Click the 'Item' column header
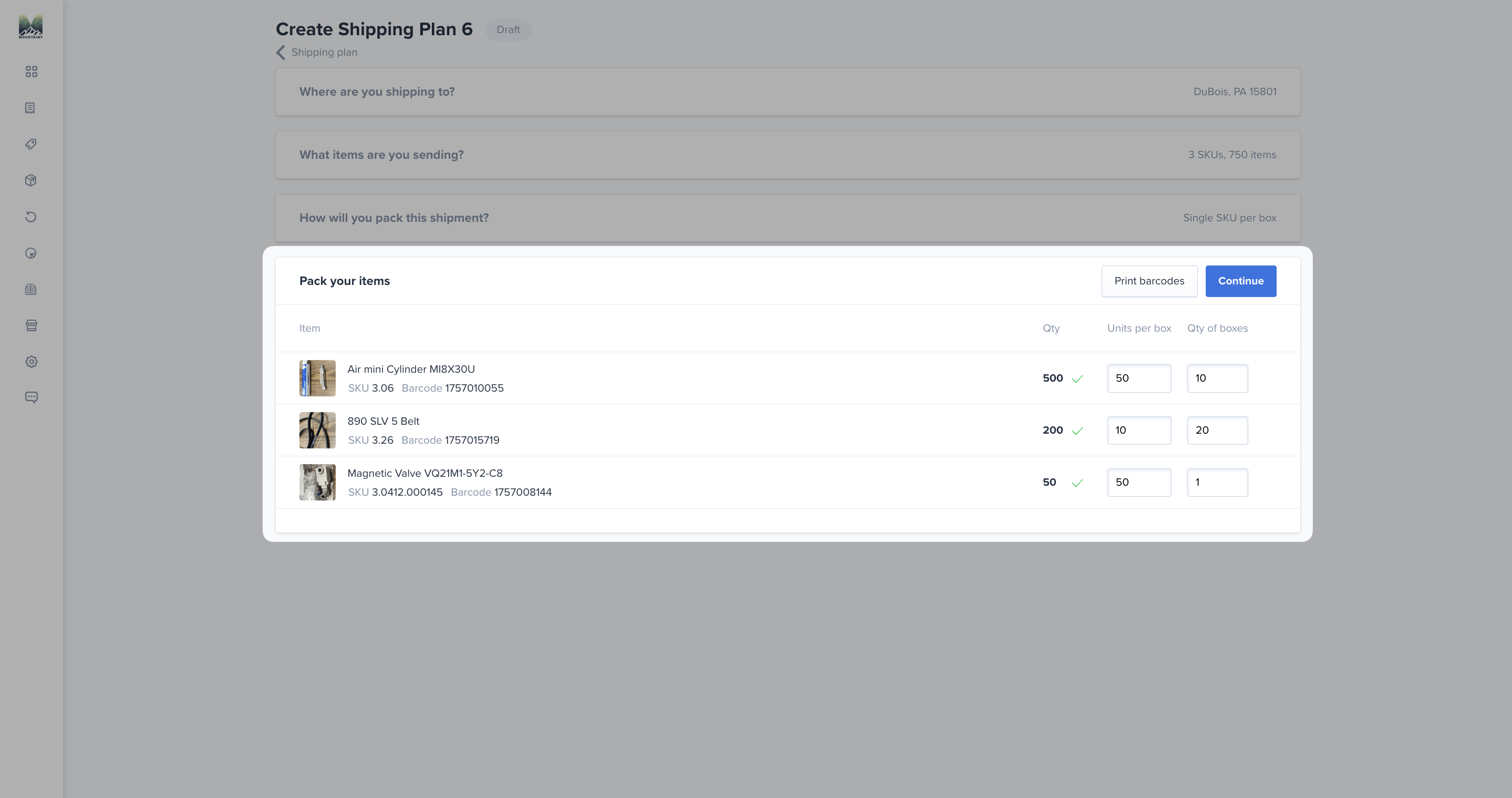This screenshot has height=798, width=1512. 310,328
